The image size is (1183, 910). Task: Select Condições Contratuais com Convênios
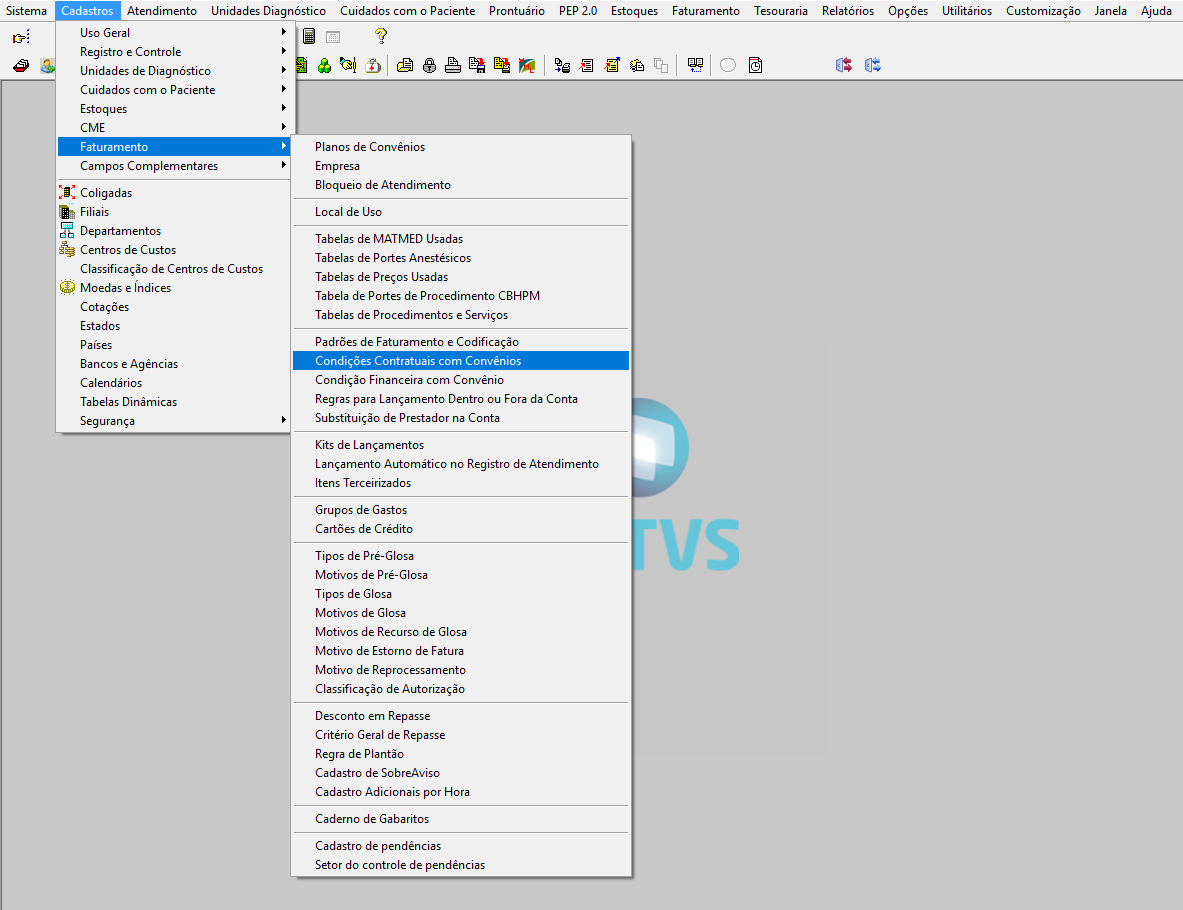pyautogui.click(x=460, y=361)
